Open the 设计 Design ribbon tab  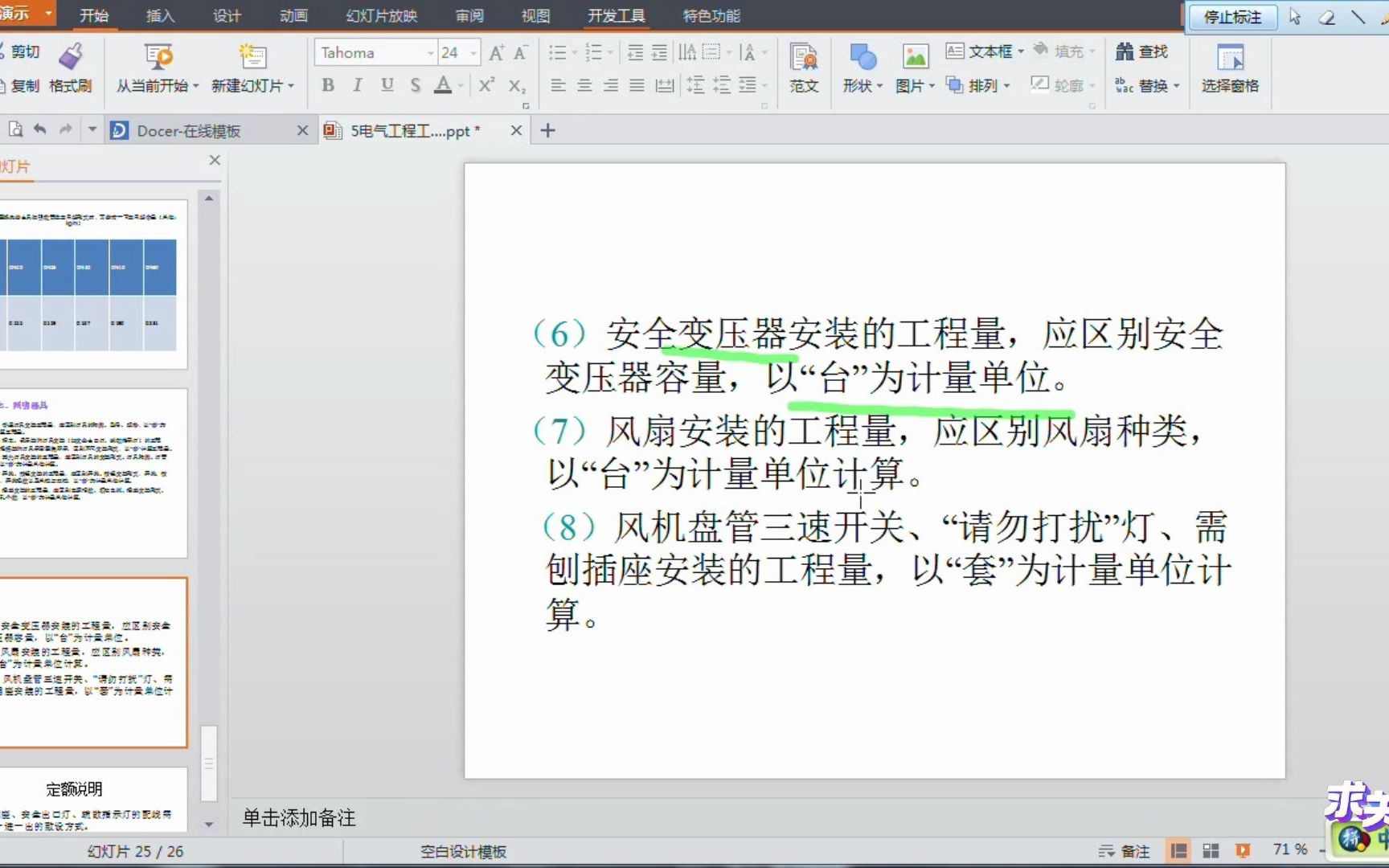tap(227, 15)
